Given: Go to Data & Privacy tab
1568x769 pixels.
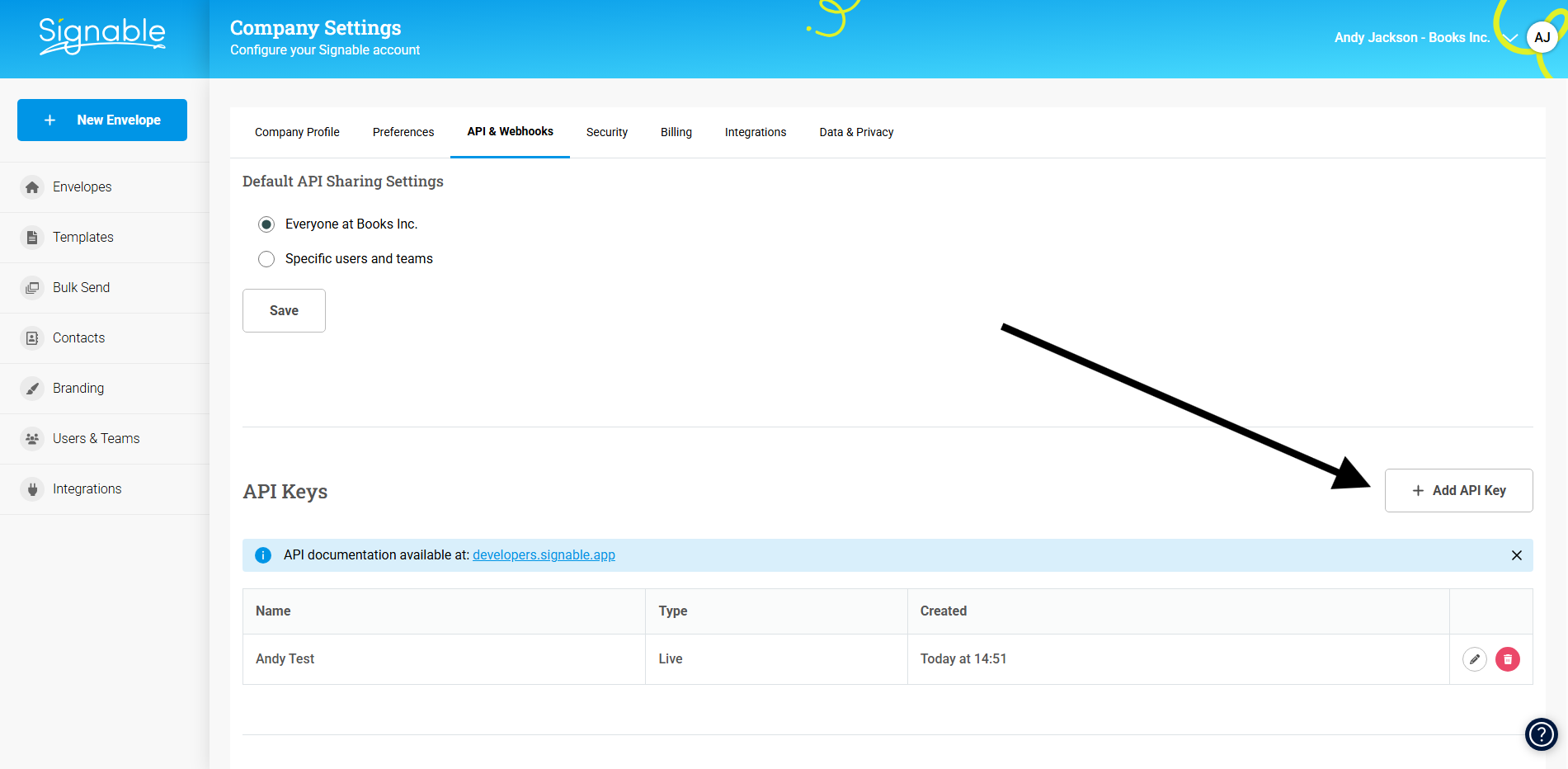Looking at the screenshot, I should [x=855, y=132].
